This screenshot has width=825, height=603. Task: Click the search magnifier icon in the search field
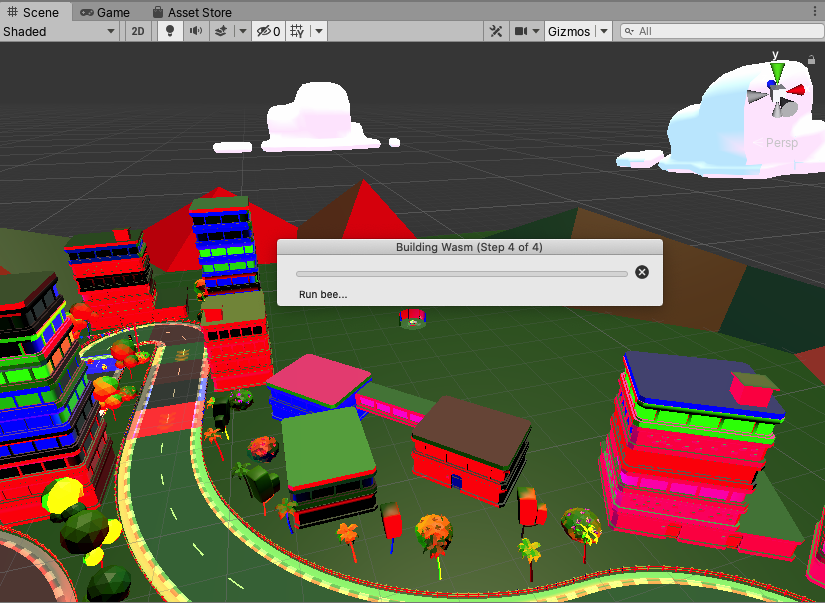click(629, 31)
